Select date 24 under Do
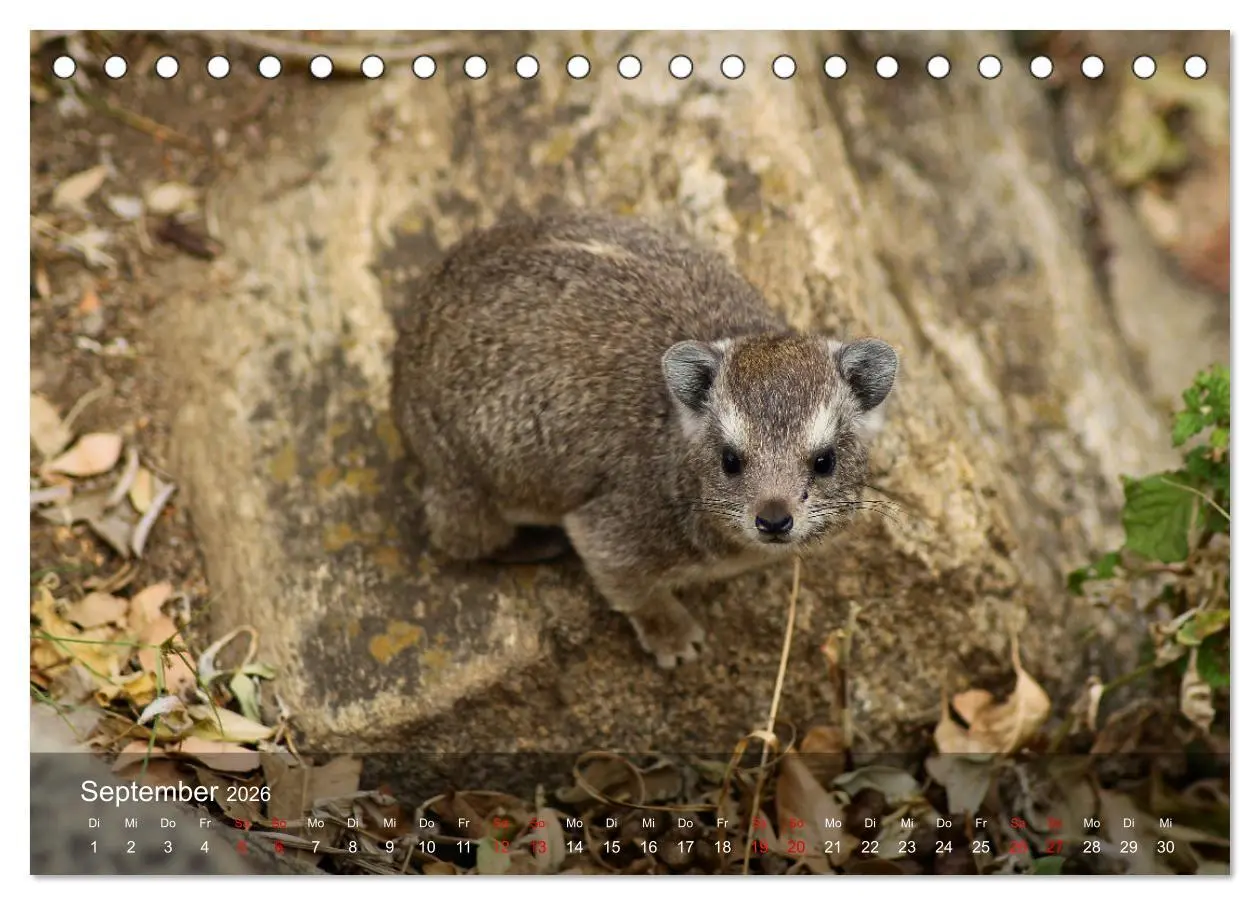The height and width of the screenshot is (905, 1260). coord(944,847)
